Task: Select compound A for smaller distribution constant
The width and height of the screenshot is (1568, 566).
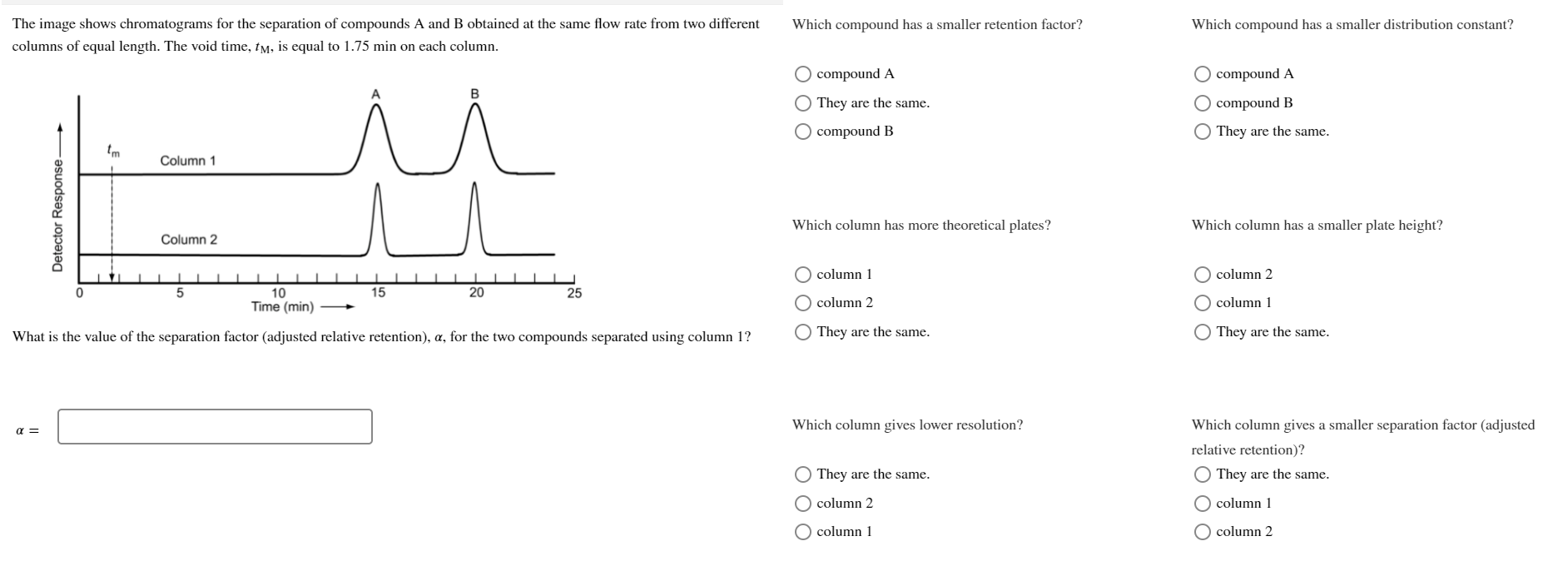Action: [x=1202, y=74]
